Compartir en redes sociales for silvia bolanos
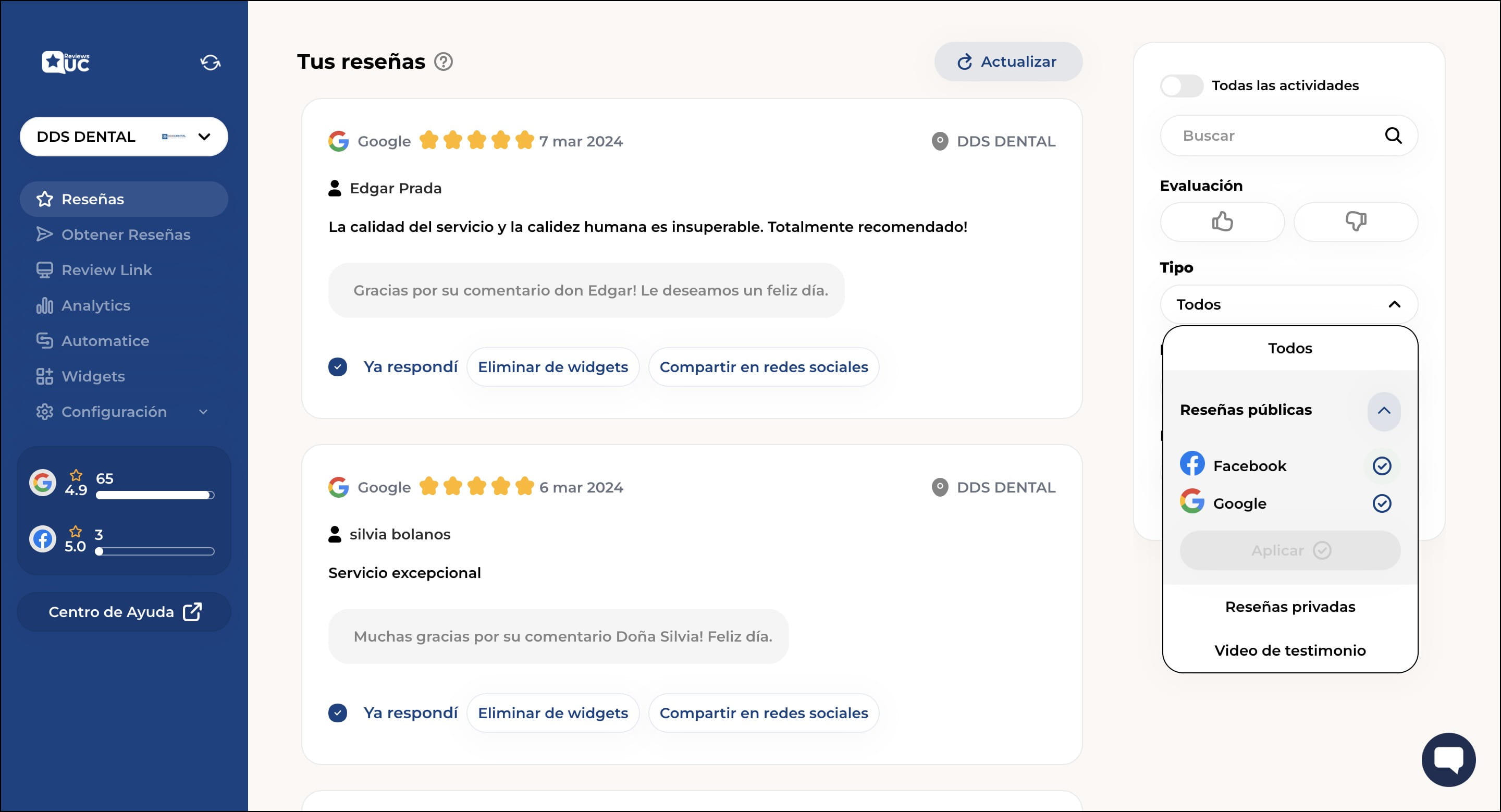1501x812 pixels. click(x=764, y=713)
